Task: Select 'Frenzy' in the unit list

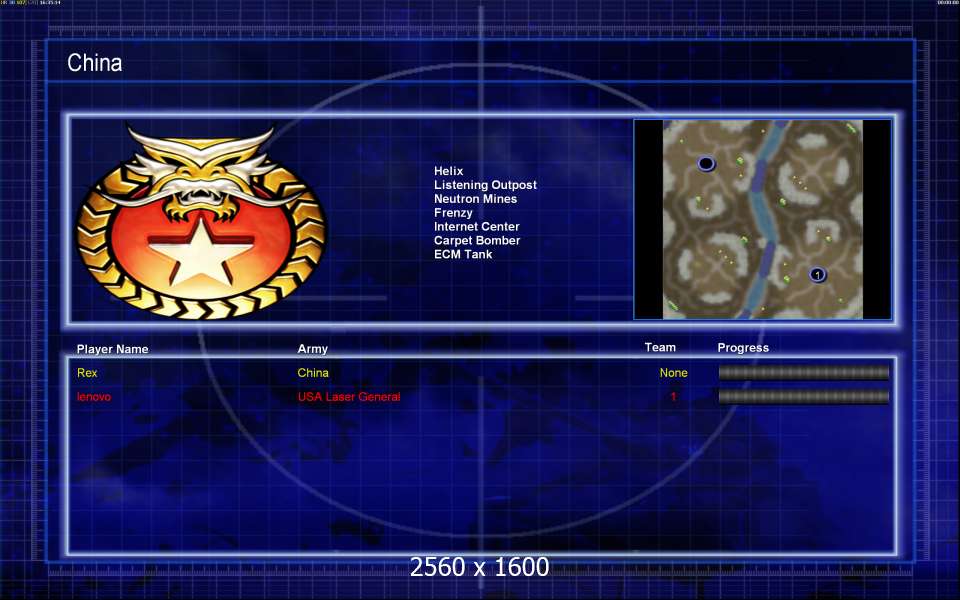Action: point(453,213)
